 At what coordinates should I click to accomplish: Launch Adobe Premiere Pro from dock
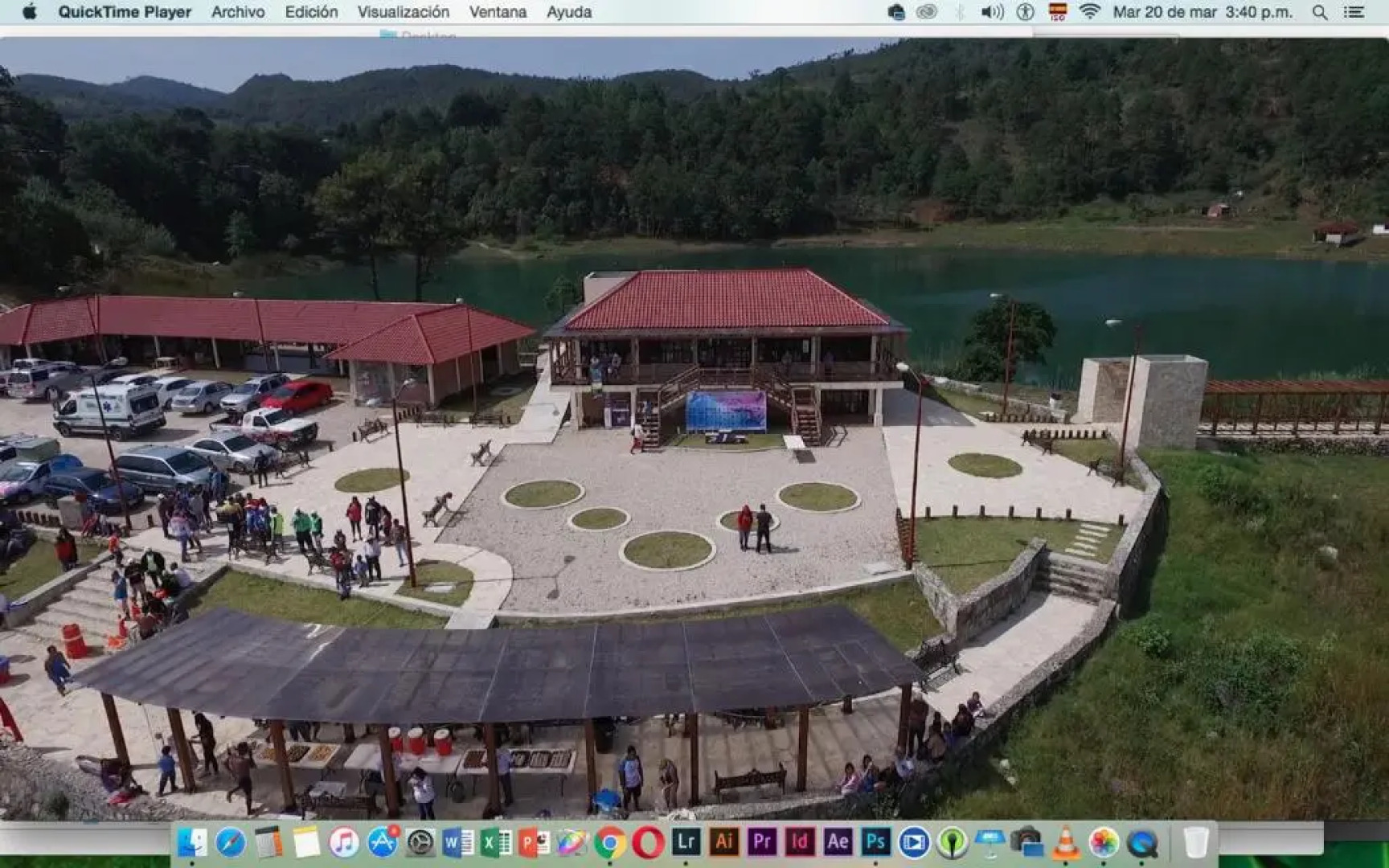[x=761, y=841]
